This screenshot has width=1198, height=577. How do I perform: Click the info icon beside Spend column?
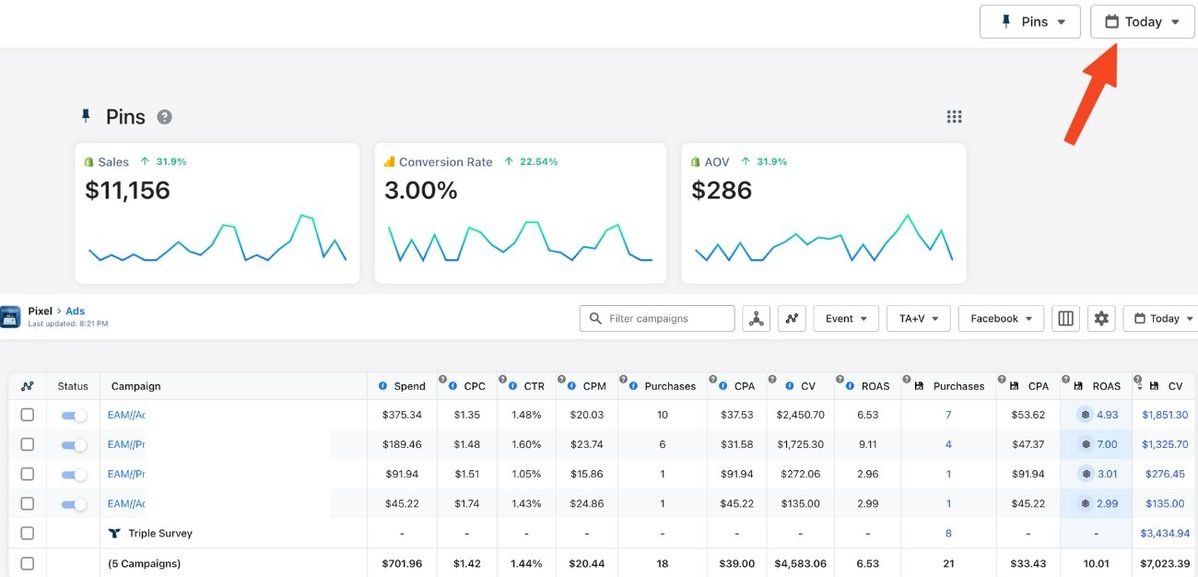(x=383, y=386)
